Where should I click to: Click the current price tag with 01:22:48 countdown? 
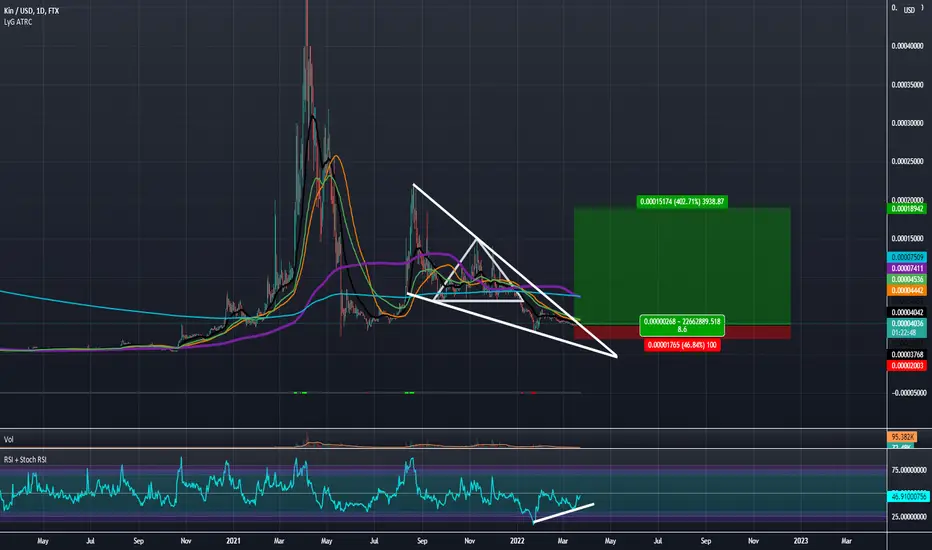tap(906, 328)
